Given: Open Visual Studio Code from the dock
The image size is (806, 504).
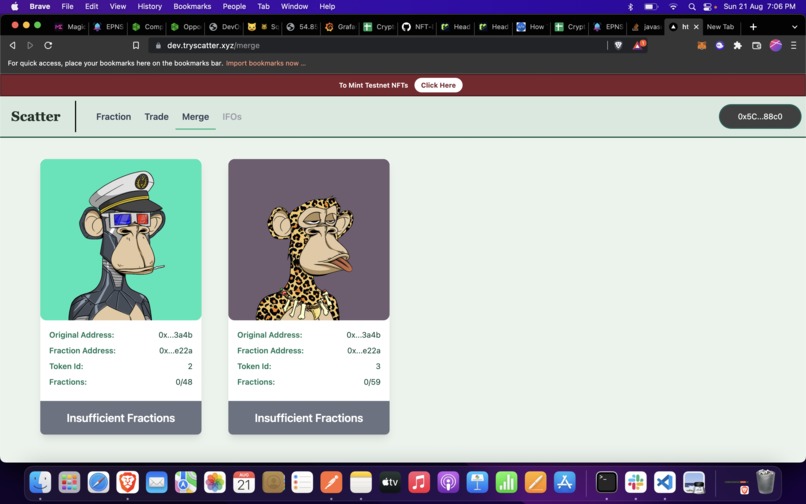Looking at the screenshot, I should (665, 482).
